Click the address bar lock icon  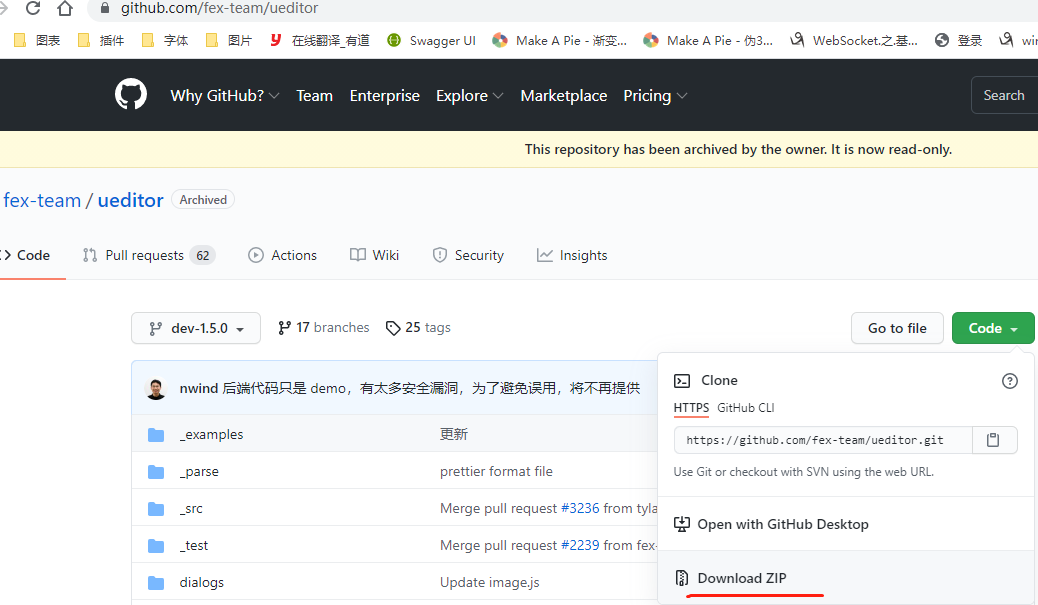coord(105,8)
